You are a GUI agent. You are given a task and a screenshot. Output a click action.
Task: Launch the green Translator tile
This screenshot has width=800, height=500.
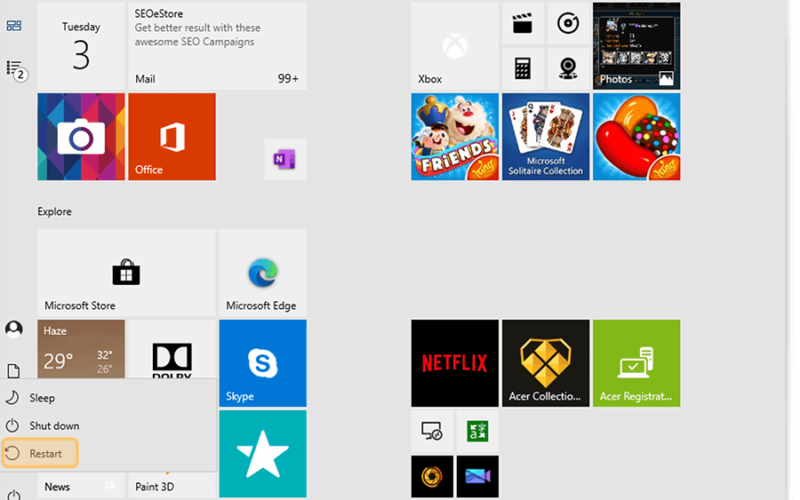(x=478, y=432)
